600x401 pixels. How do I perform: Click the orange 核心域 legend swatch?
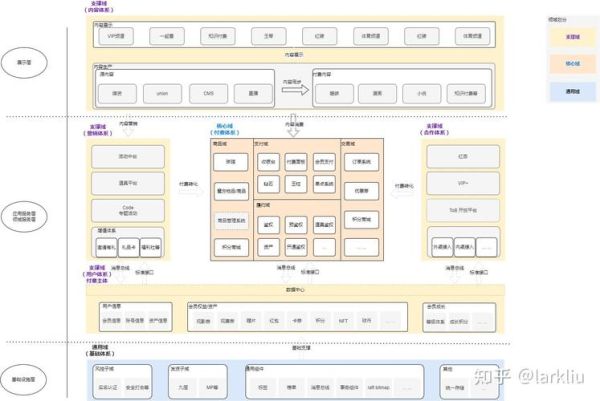point(570,64)
